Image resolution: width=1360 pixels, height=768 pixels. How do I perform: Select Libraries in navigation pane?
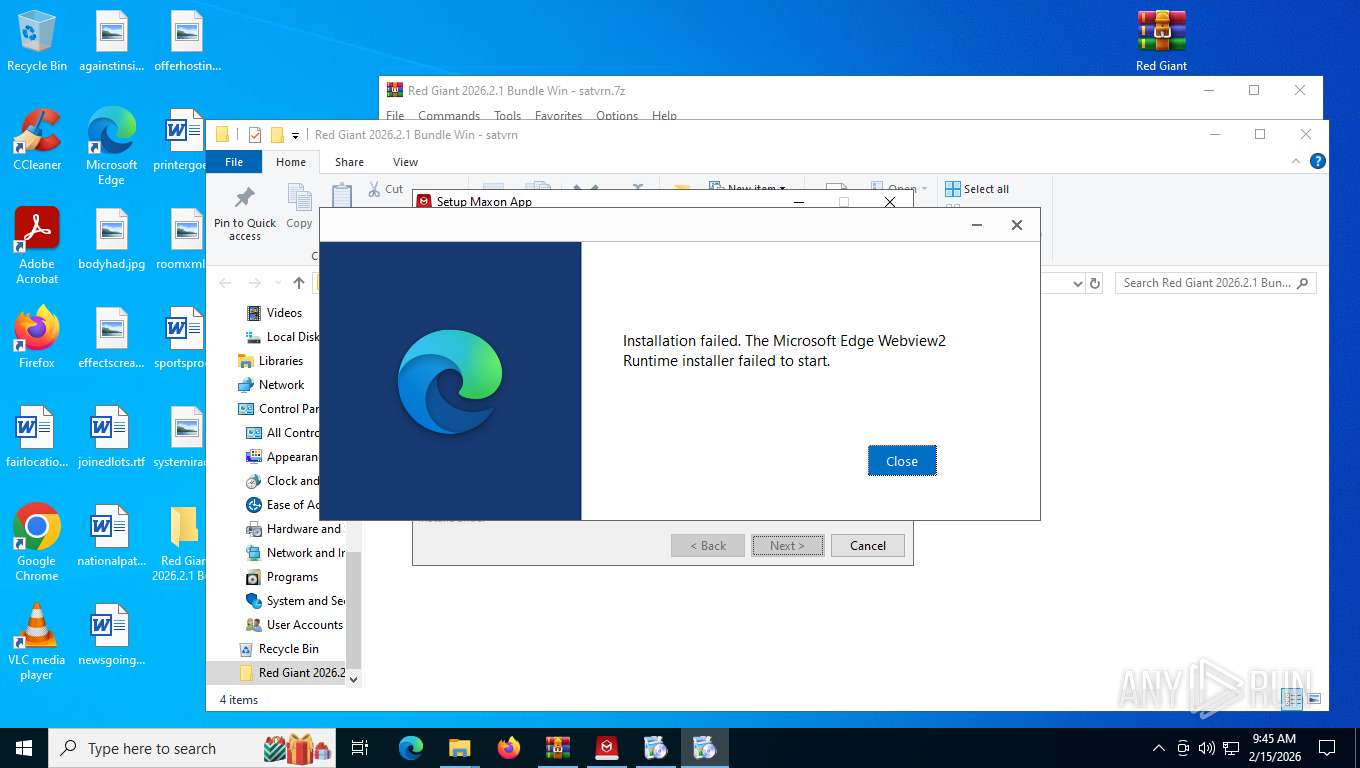pos(281,361)
